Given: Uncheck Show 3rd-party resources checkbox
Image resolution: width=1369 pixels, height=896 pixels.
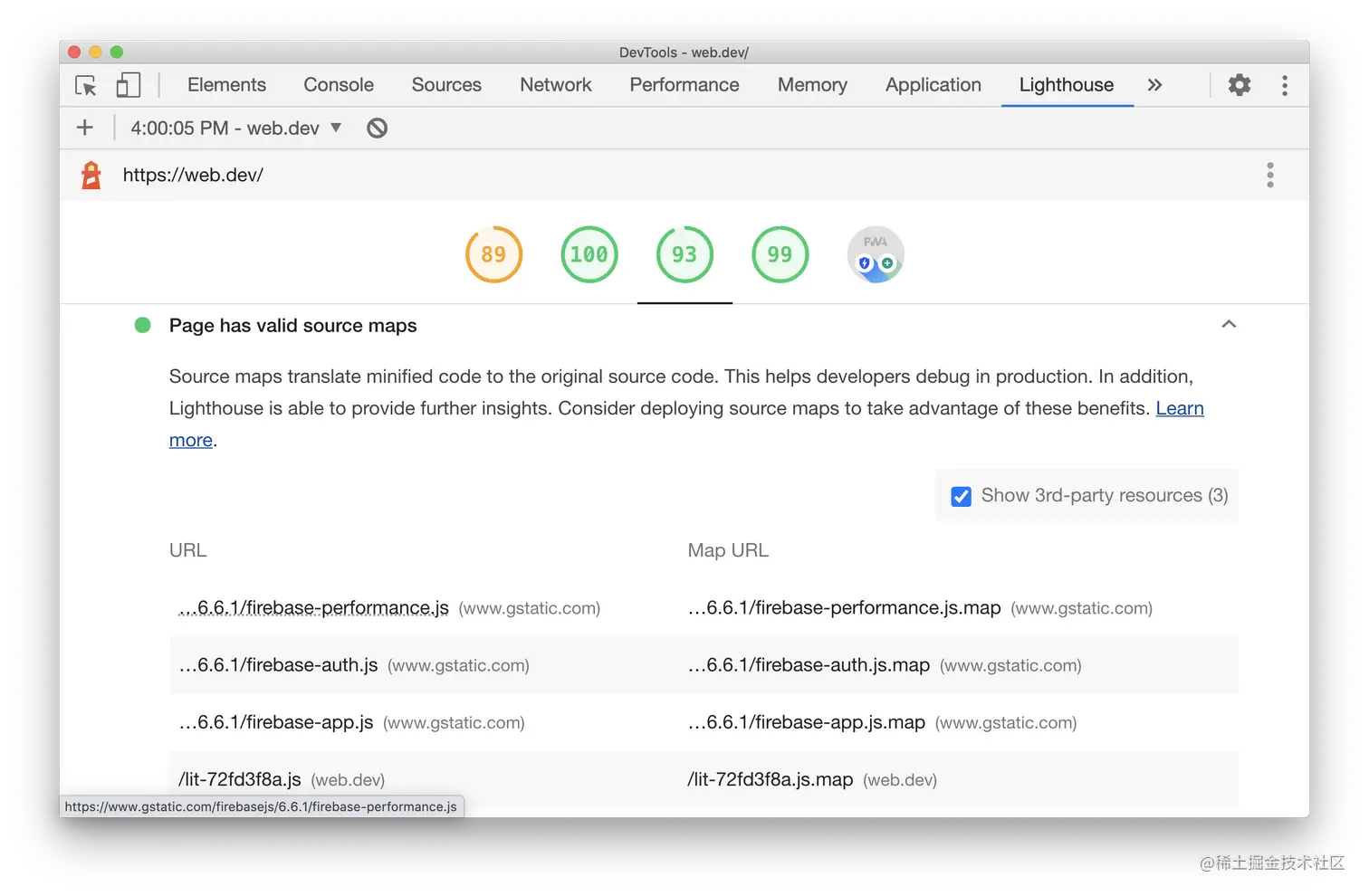Looking at the screenshot, I should coord(962,496).
